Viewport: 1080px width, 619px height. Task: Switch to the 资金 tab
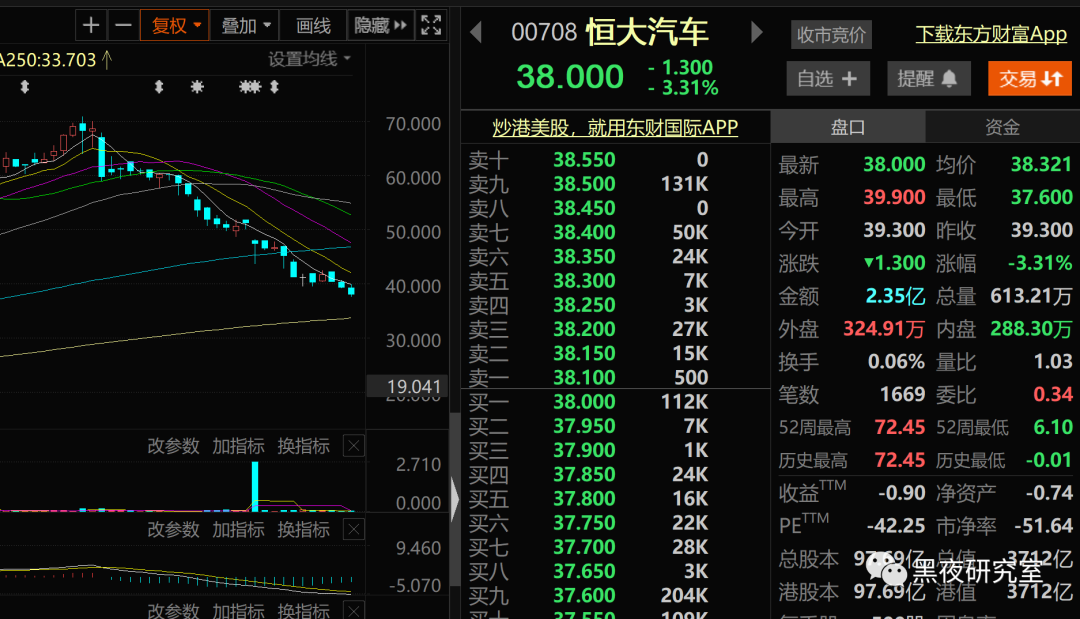coord(1002,127)
